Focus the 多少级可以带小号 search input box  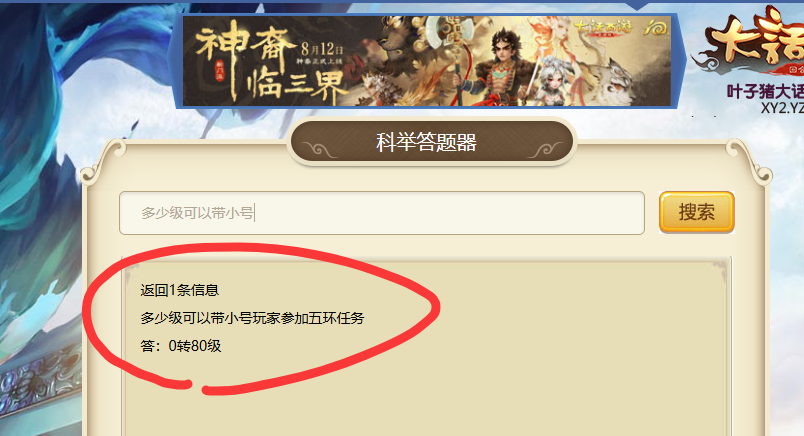(x=381, y=213)
